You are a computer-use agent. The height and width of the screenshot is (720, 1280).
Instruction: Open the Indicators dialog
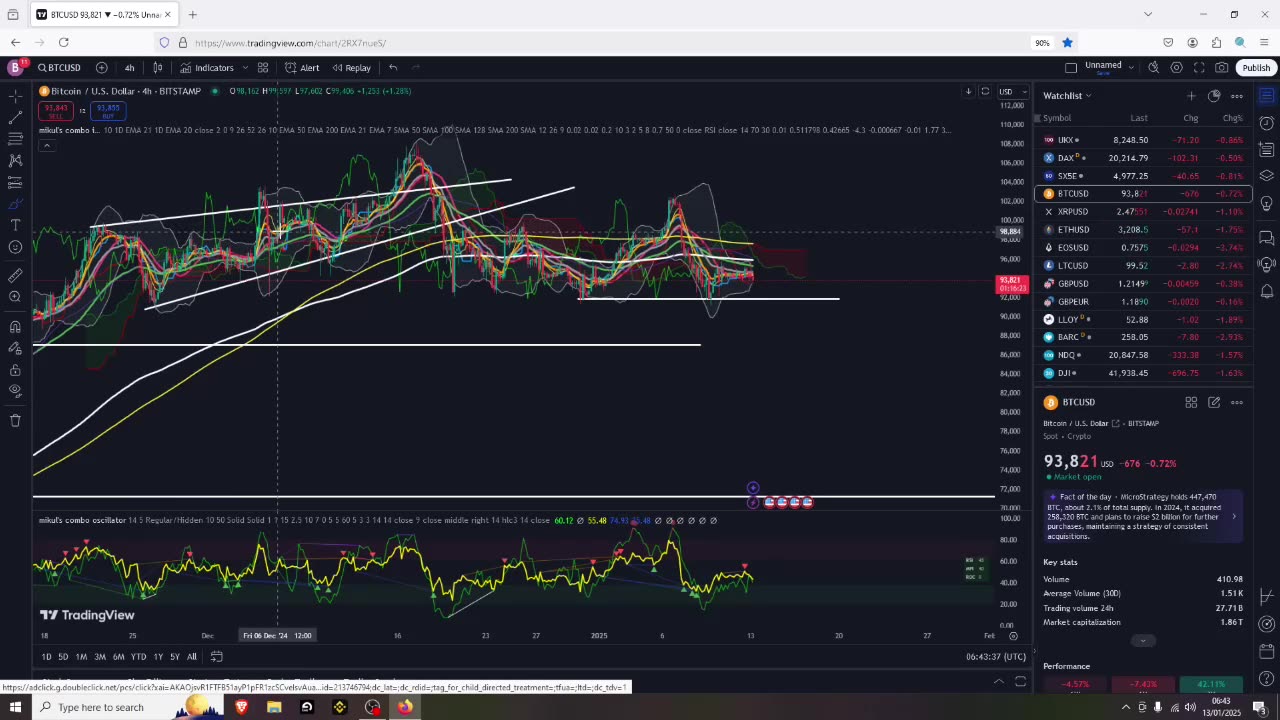click(x=207, y=68)
